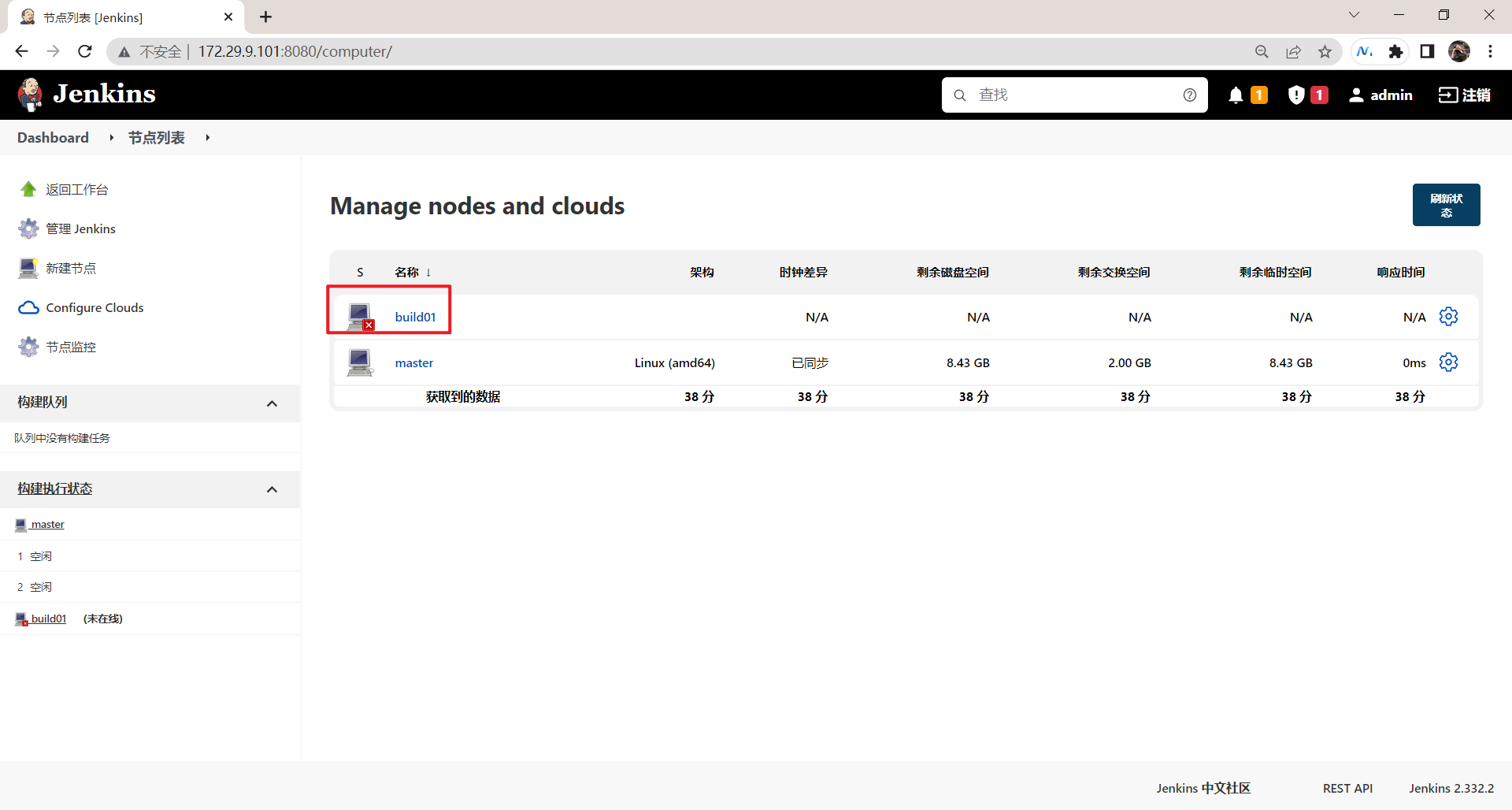Expand the Dashboard breadcrumb dropdown arrow
Screen dimensions: 1512x810
tap(111, 138)
